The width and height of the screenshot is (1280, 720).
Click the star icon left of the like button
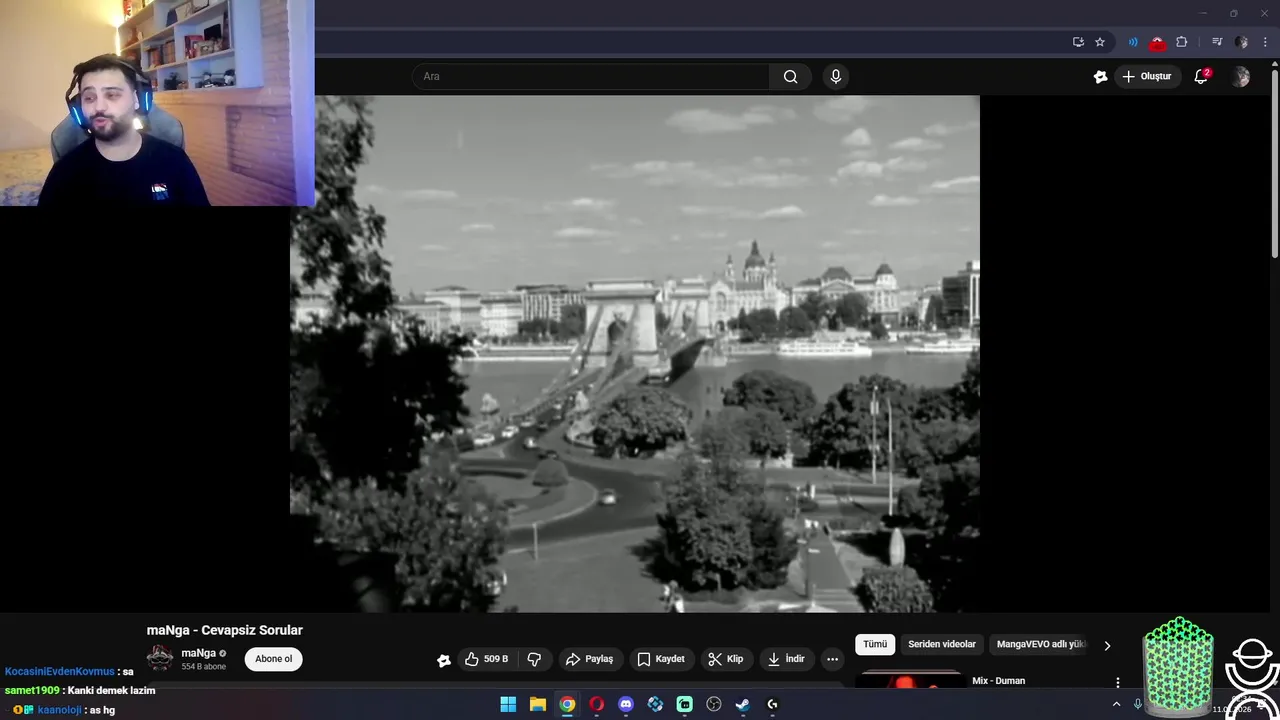click(x=444, y=660)
